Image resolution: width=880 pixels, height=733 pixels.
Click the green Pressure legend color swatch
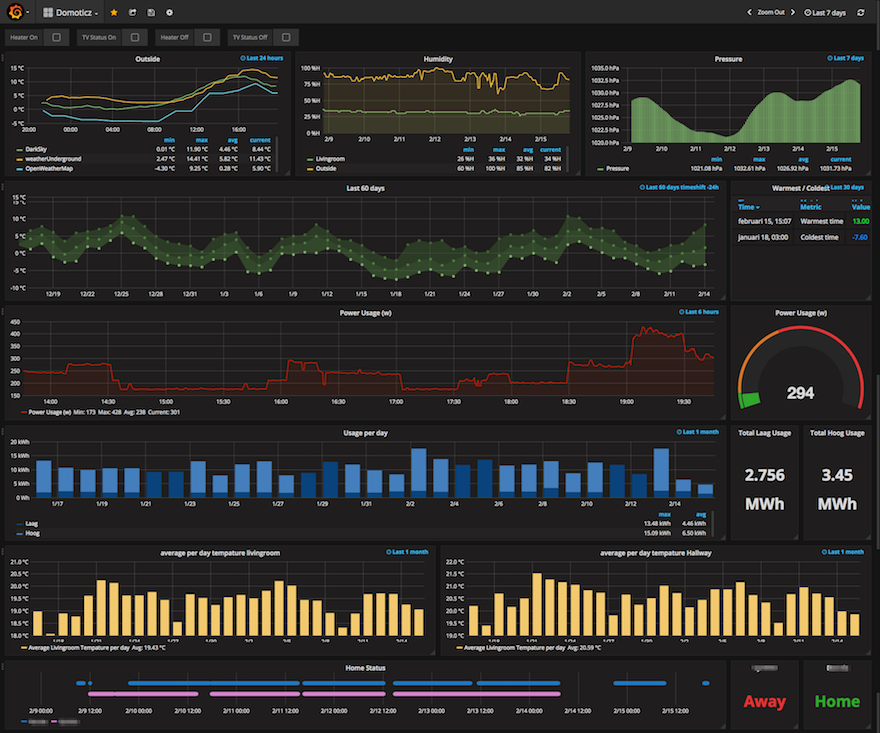[601, 168]
